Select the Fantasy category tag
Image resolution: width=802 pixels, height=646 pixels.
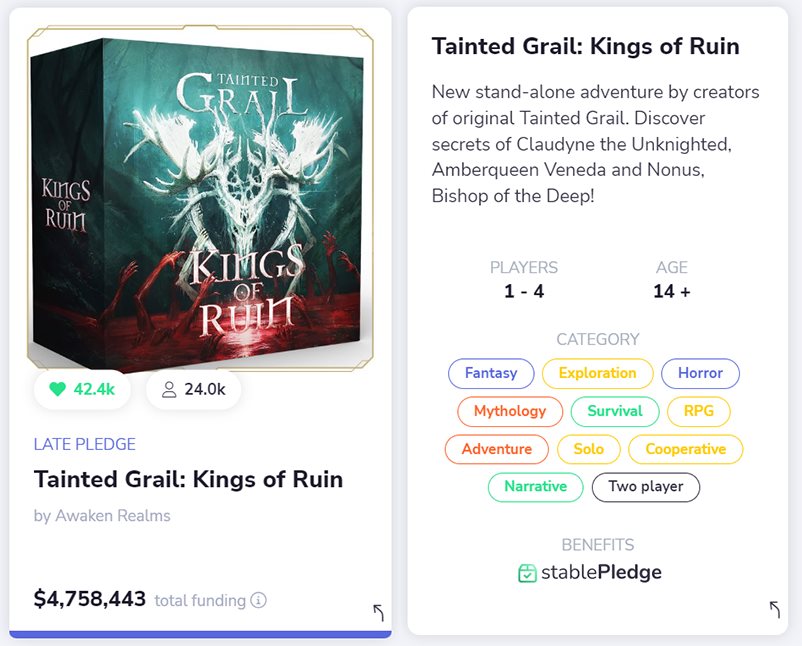pos(491,373)
